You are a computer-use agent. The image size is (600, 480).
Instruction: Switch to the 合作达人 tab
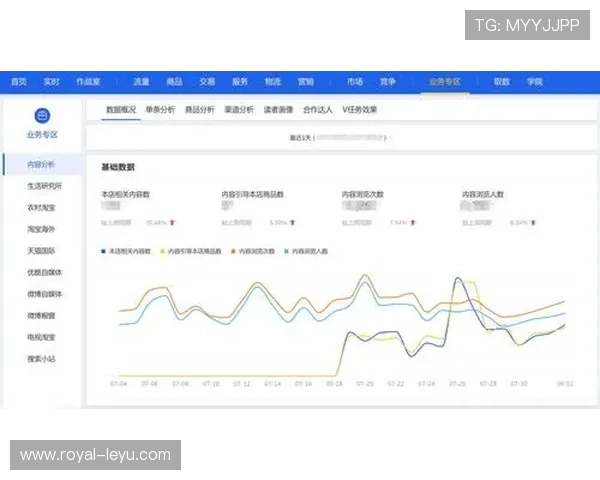point(318,110)
